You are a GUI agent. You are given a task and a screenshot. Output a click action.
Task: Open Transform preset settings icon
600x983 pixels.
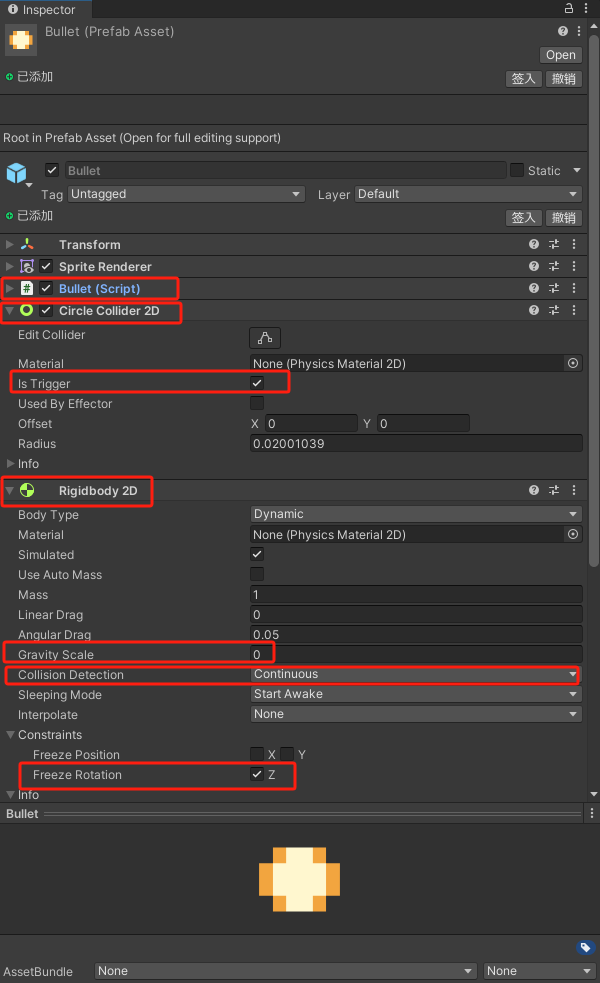point(554,244)
